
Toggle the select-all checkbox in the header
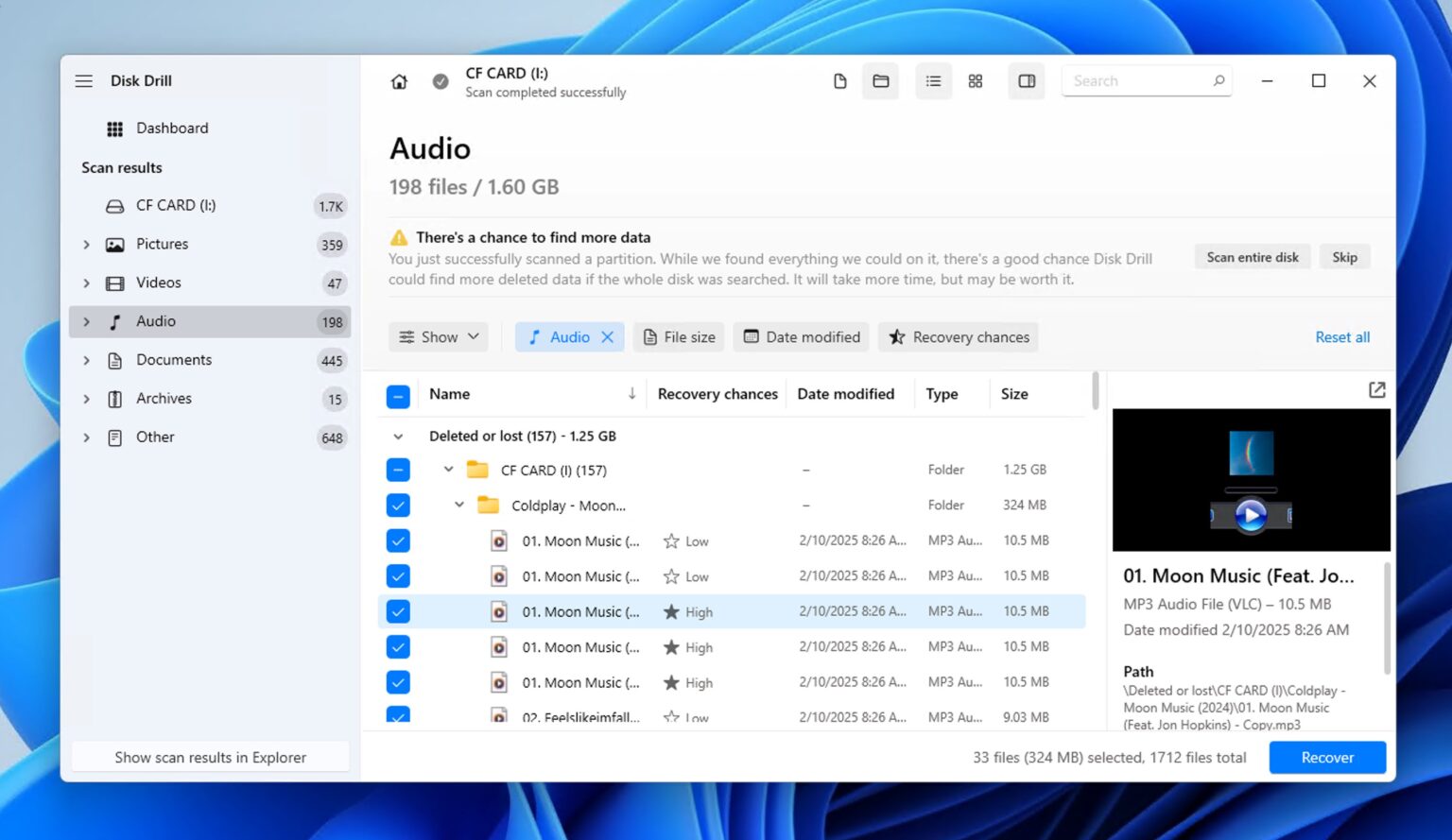coord(398,396)
